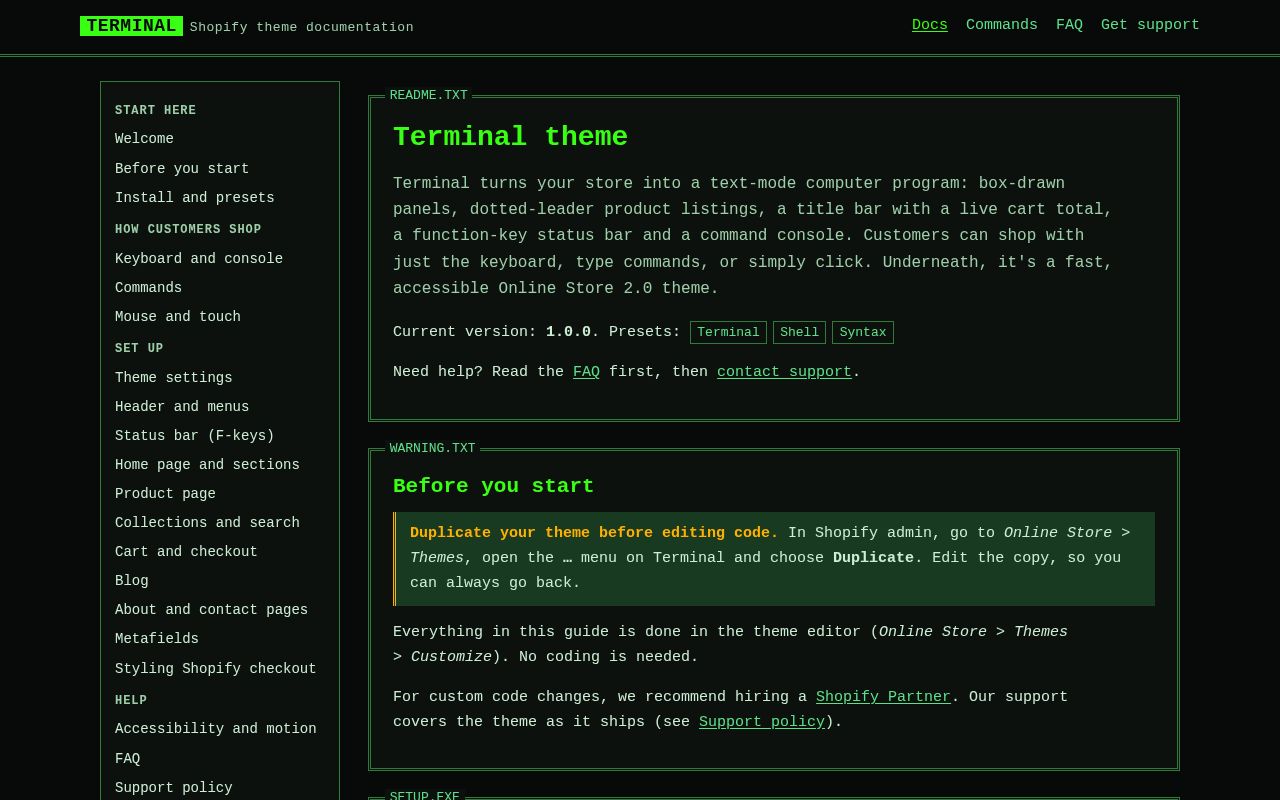This screenshot has width=1280, height=800.
Task: Select Status bar (F-keys) link
Action: (x=195, y=436)
